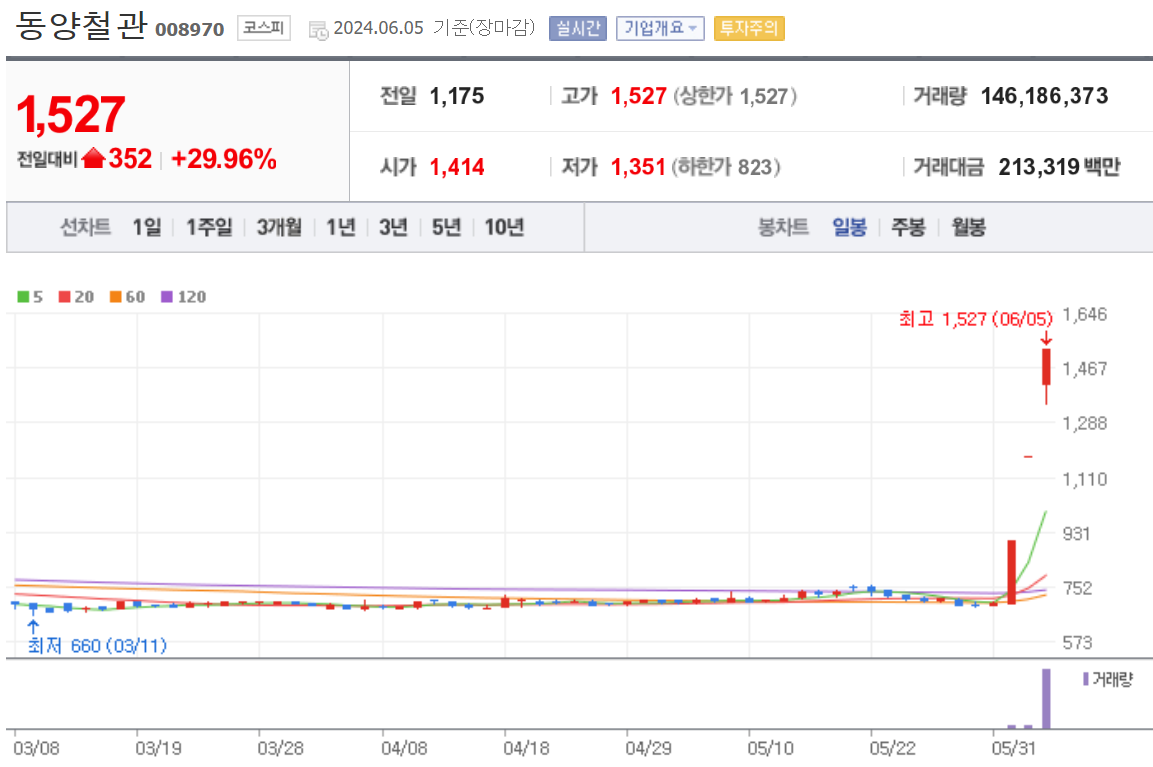This screenshot has width=1153, height=767.
Task: Click the 코스피 market label
Action: 263,28
